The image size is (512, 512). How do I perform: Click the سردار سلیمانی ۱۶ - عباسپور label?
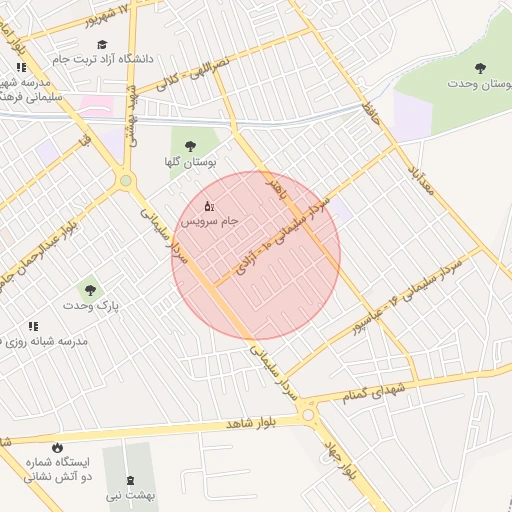408,297
